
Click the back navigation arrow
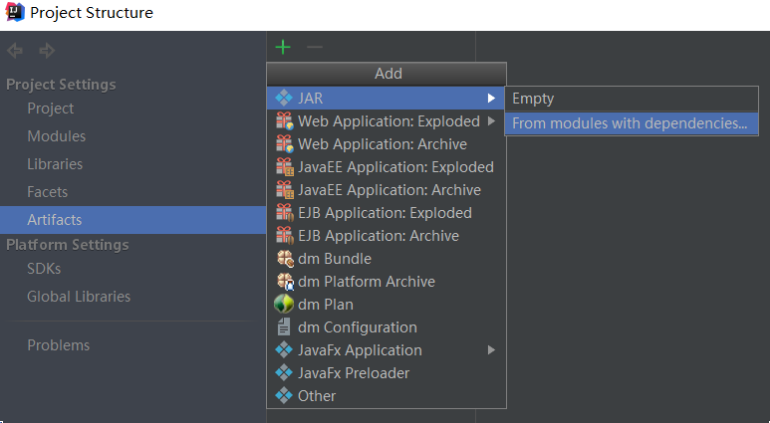pos(15,50)
